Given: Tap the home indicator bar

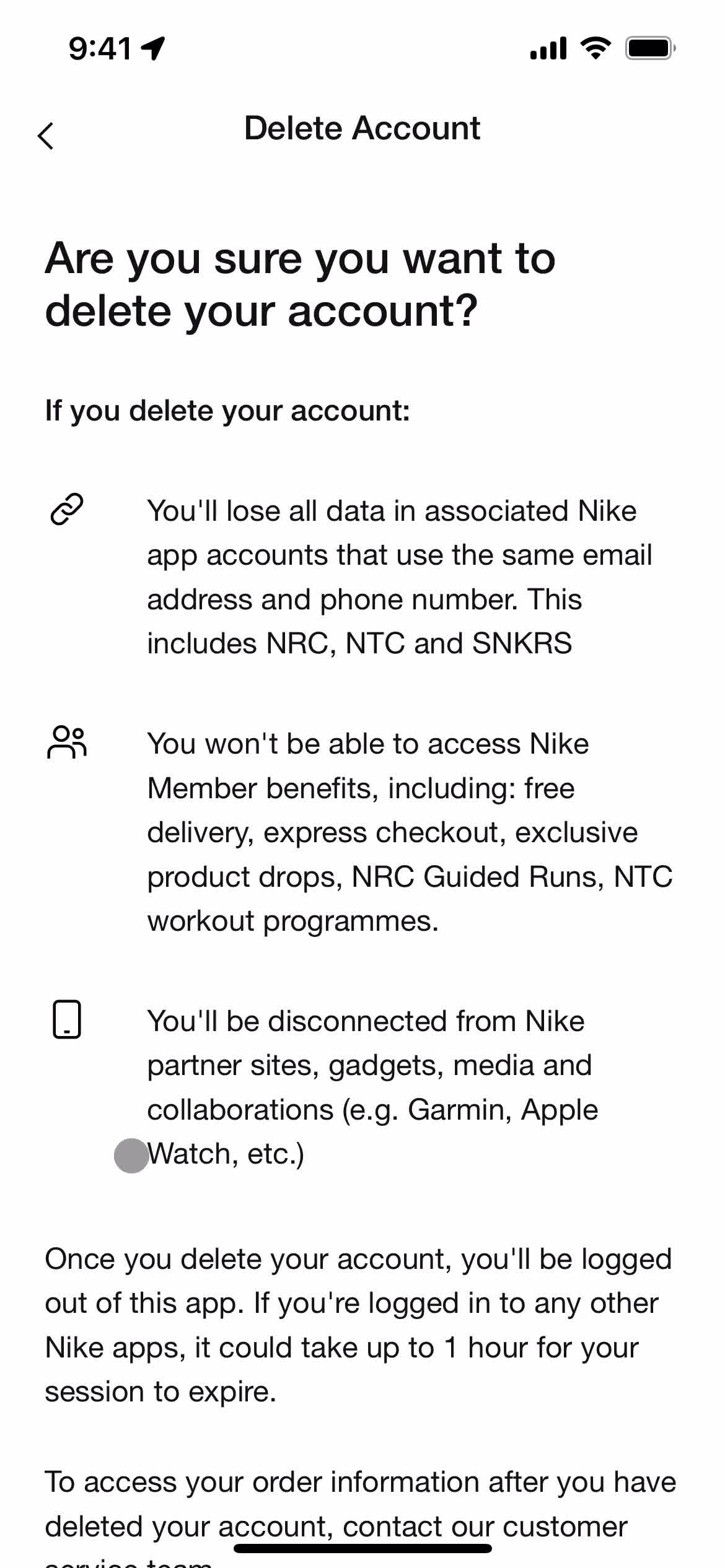Looking at the screenshot, I should (362, 1548).
